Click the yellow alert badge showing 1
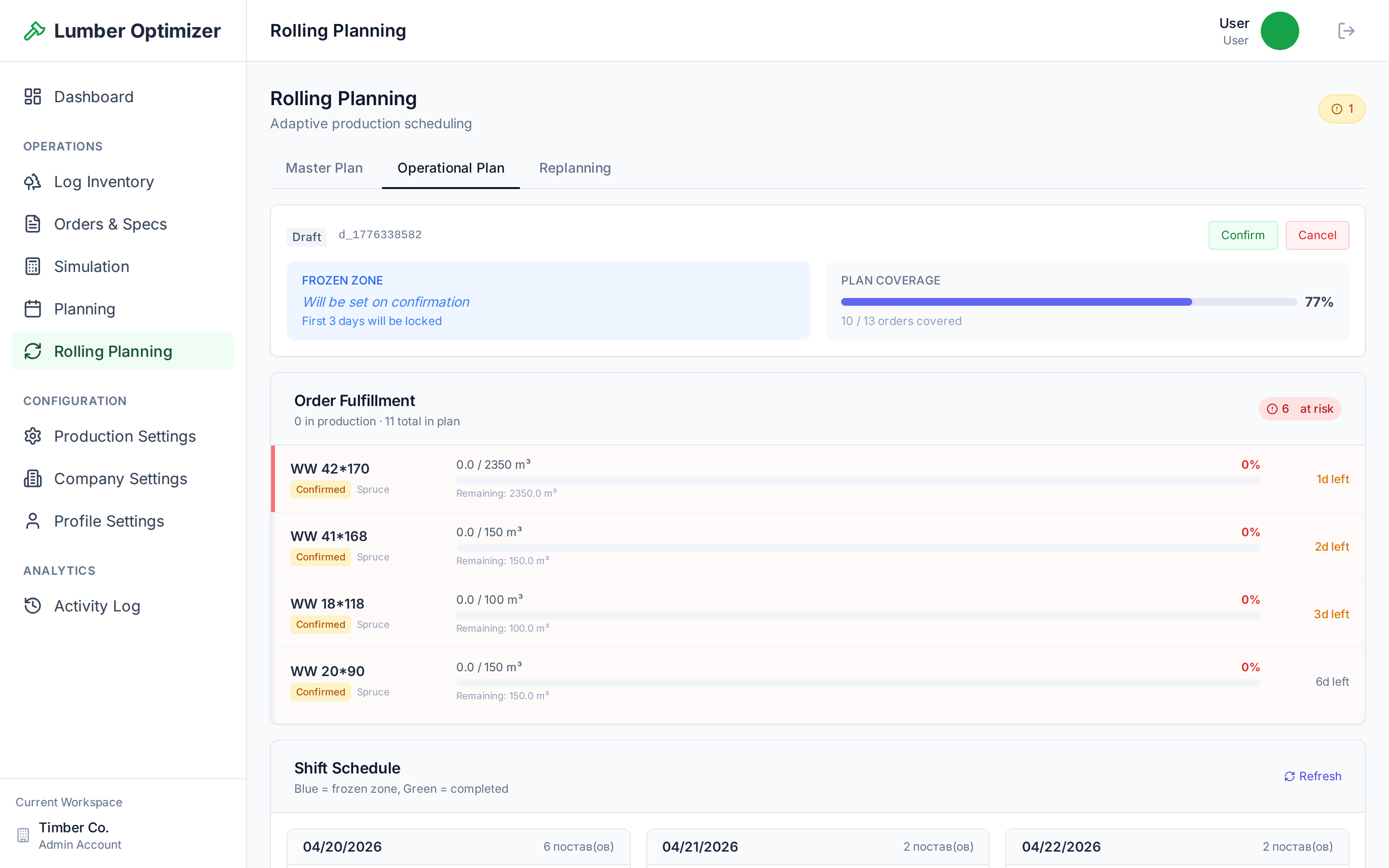Image resolution: width=1389 pixels, height=868 pixels. [x=1341, y=109]
